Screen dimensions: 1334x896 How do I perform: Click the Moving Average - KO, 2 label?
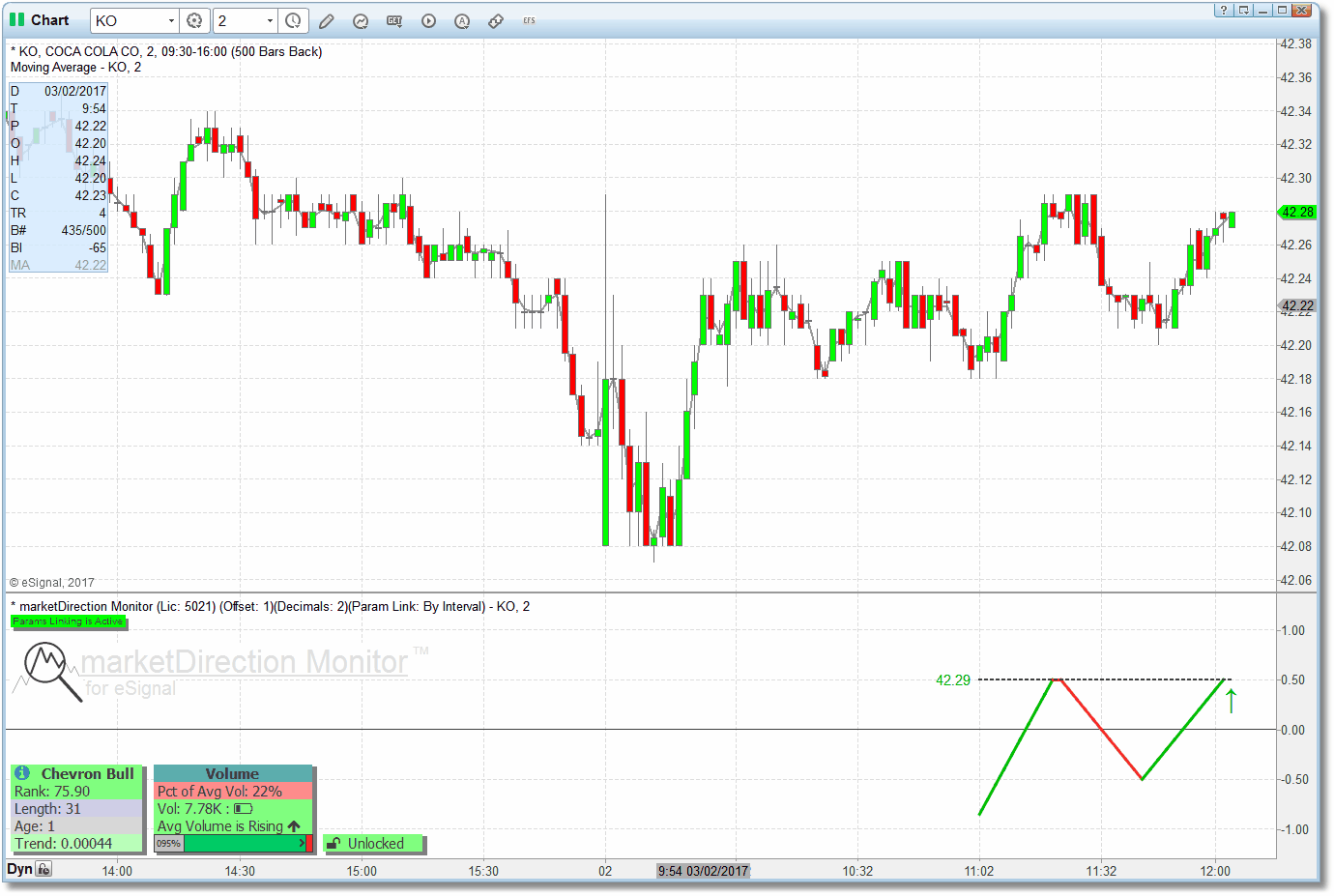[75, 67]
